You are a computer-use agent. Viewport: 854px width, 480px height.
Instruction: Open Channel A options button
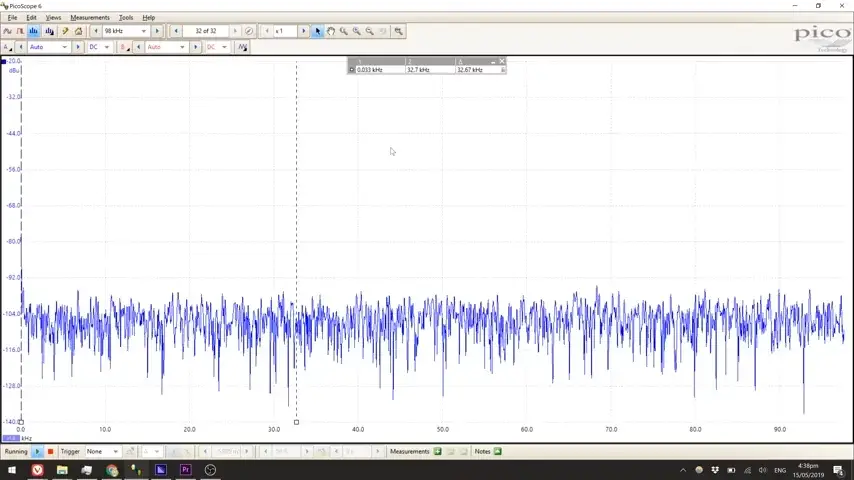click(8, 47)
